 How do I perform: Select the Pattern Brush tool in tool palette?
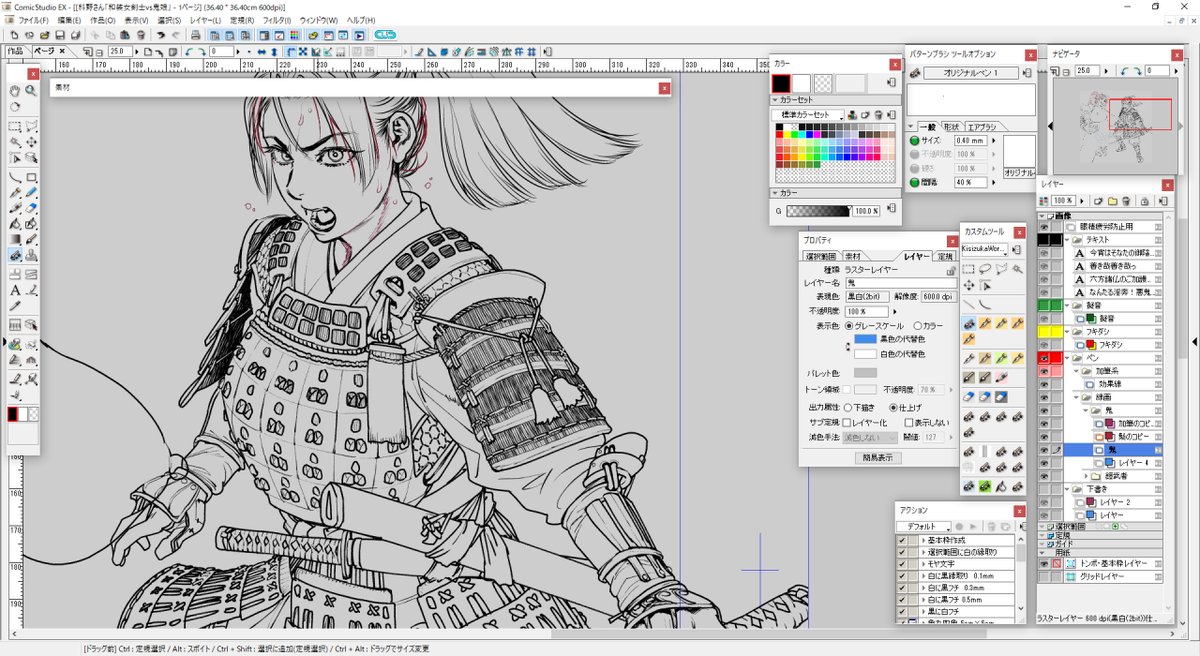point(14,254)
